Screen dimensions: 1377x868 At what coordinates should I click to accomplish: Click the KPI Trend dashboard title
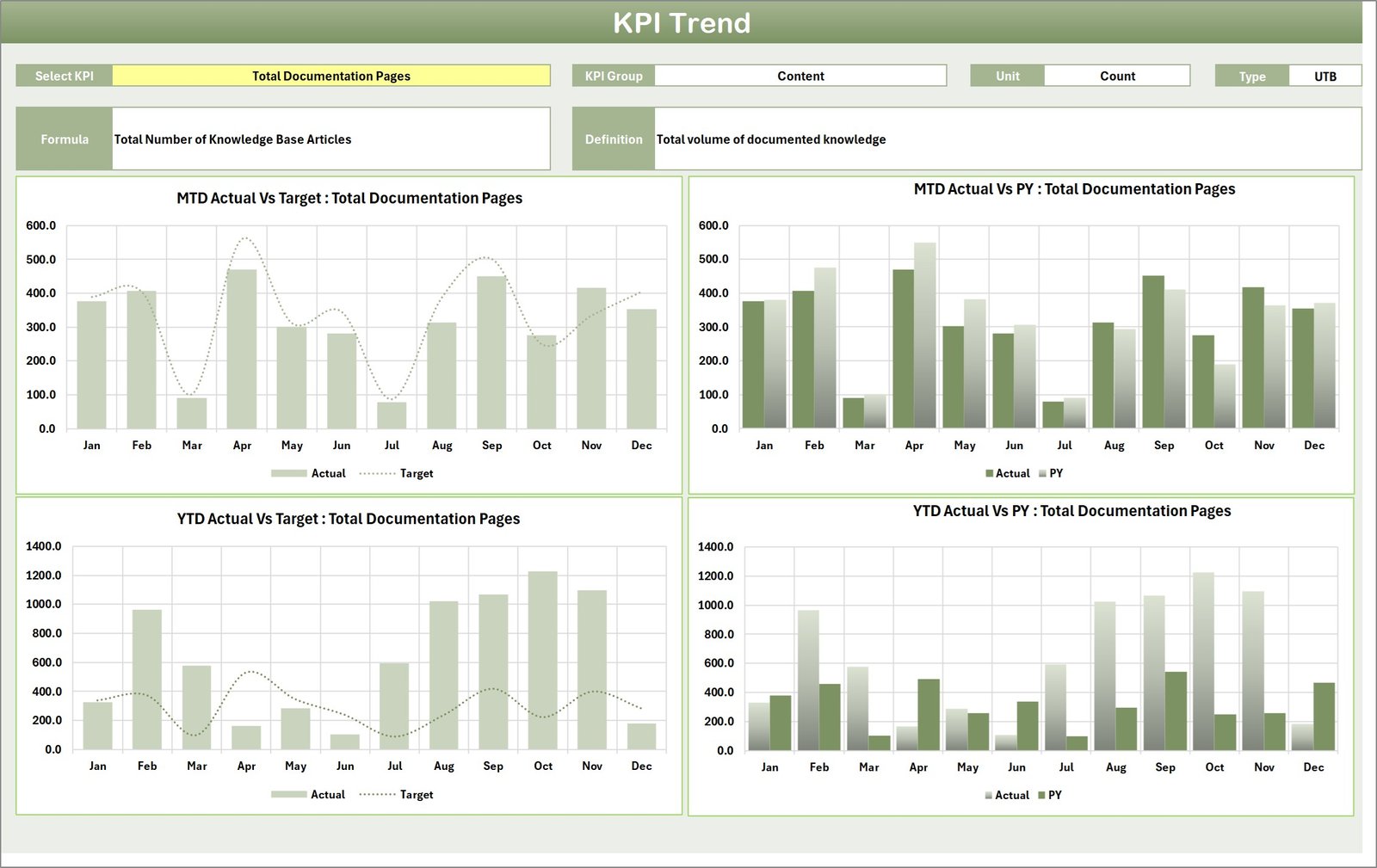pos(682,23)
